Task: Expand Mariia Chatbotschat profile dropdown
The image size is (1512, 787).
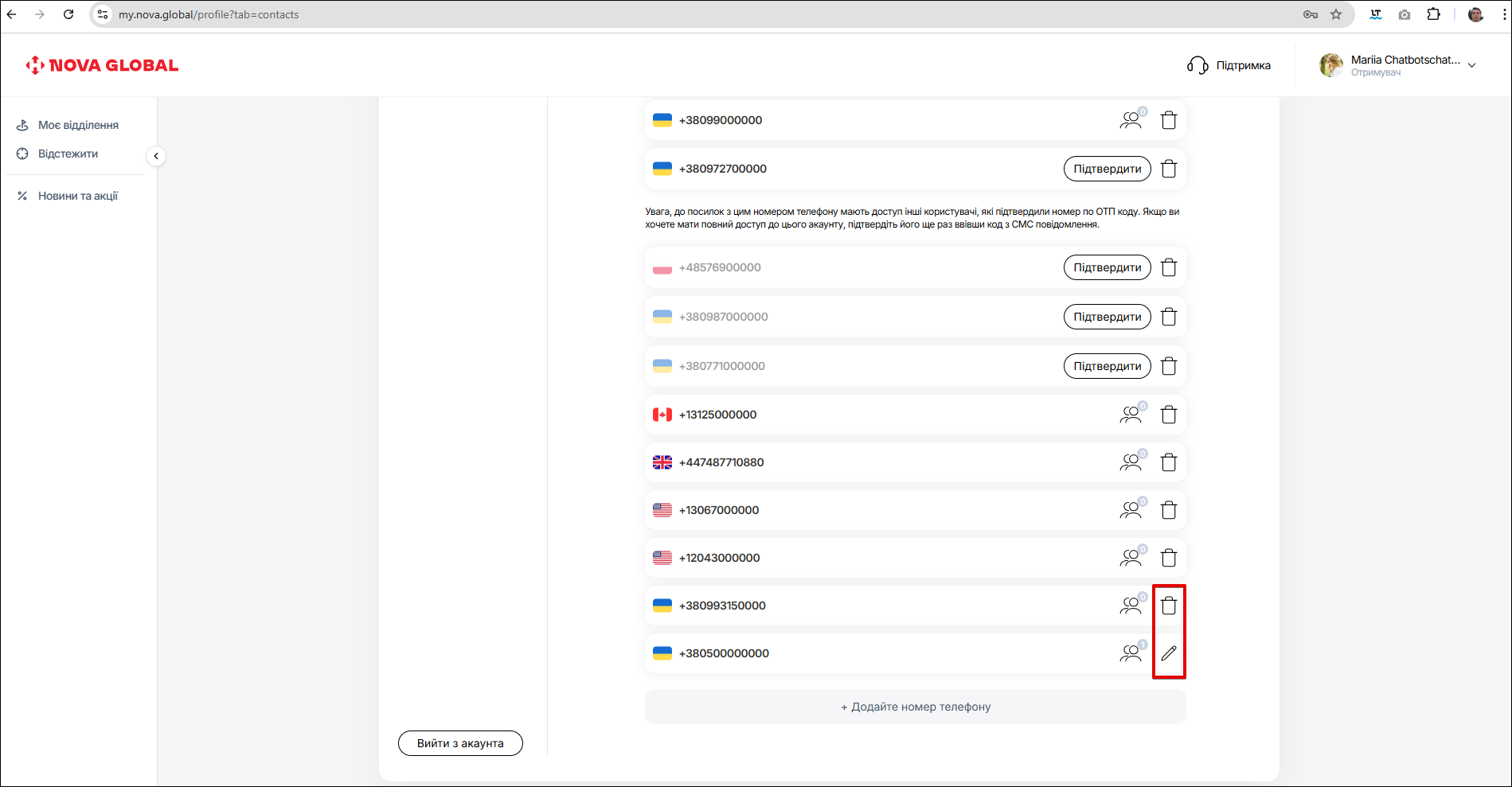Action: [x=1471, y=65]
